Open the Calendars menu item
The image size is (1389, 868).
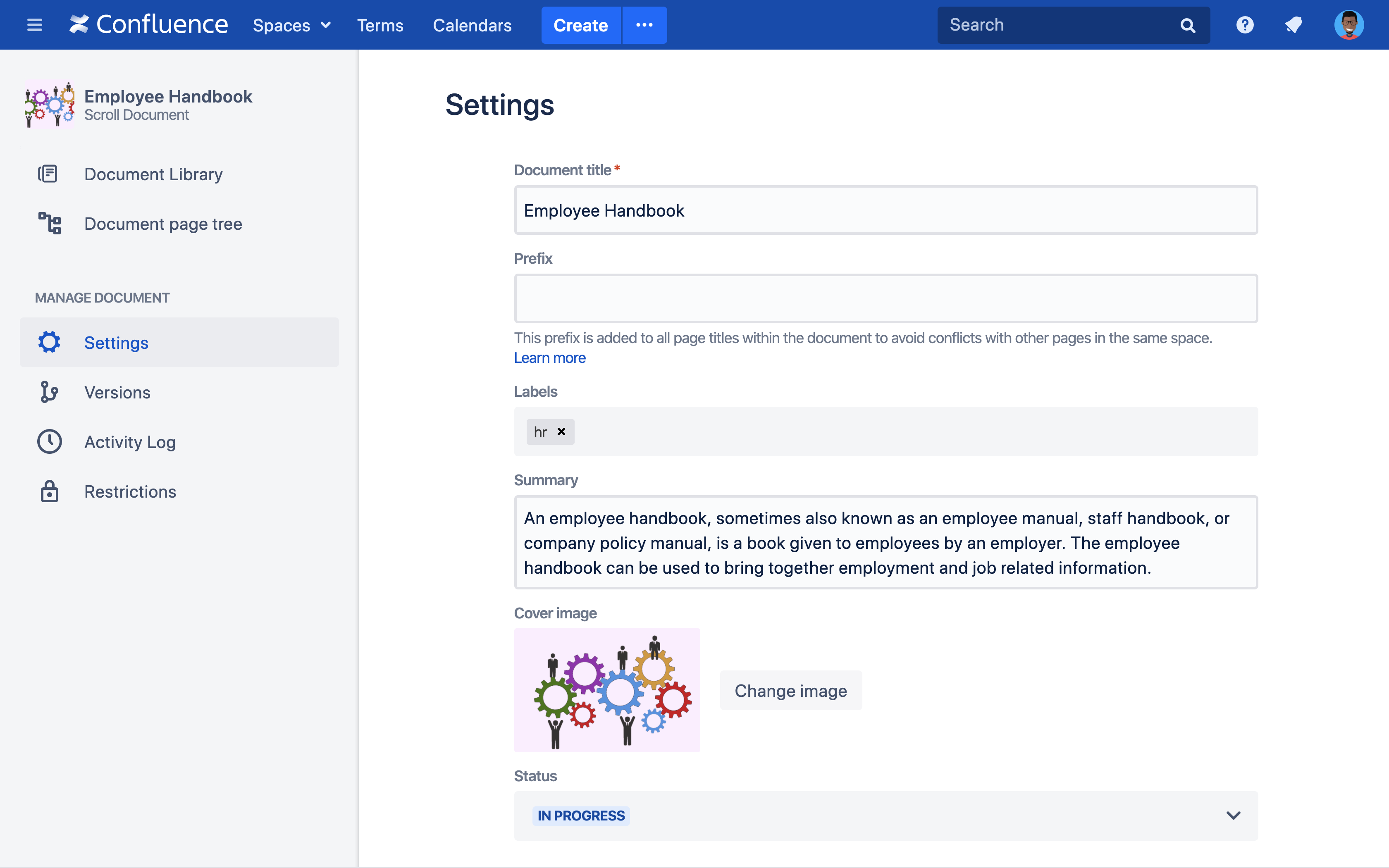click(x=472, y=25)
